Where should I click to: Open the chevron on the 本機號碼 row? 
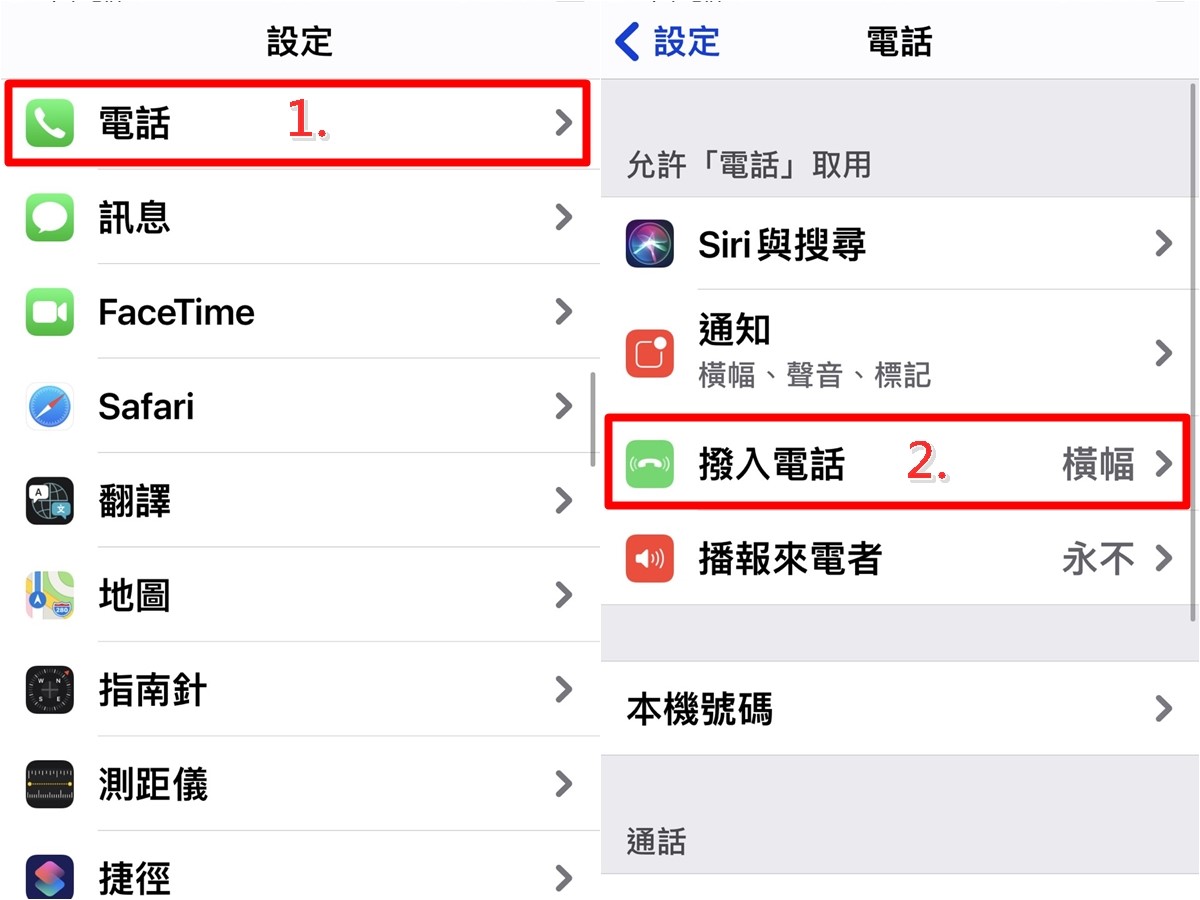[1163, 709]
